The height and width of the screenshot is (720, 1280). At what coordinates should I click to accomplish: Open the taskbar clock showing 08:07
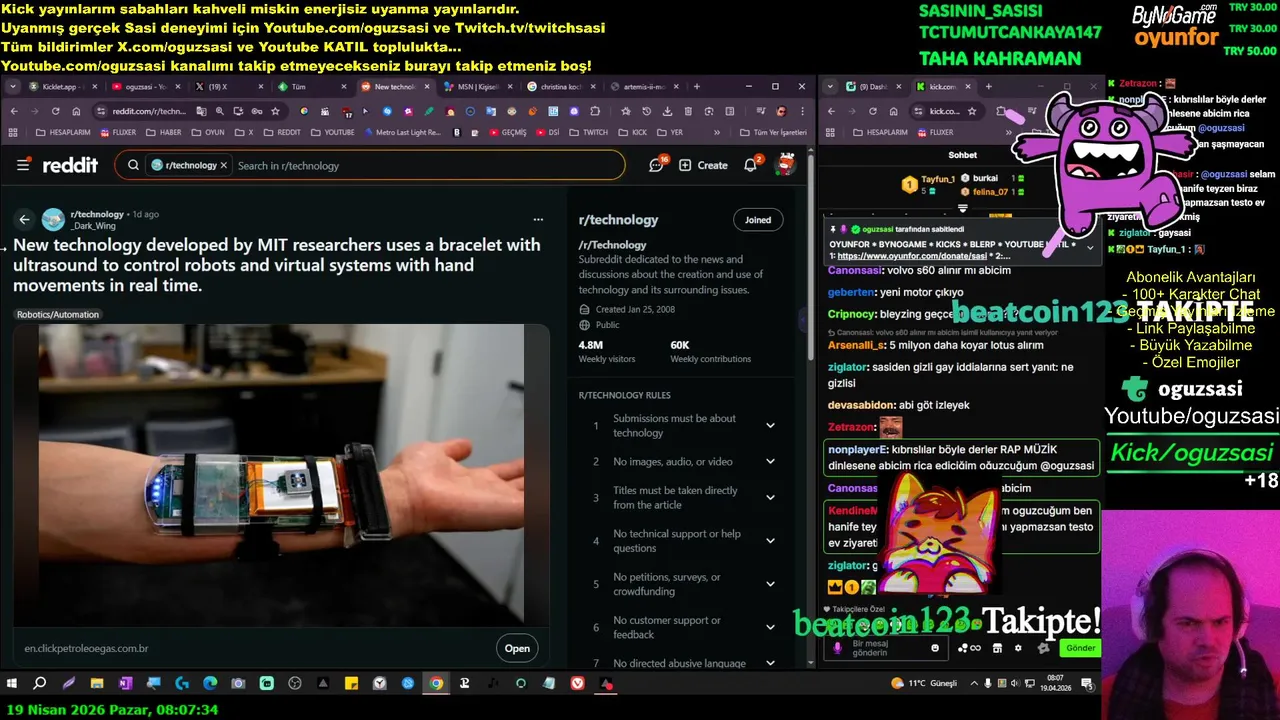[1054, 684]
